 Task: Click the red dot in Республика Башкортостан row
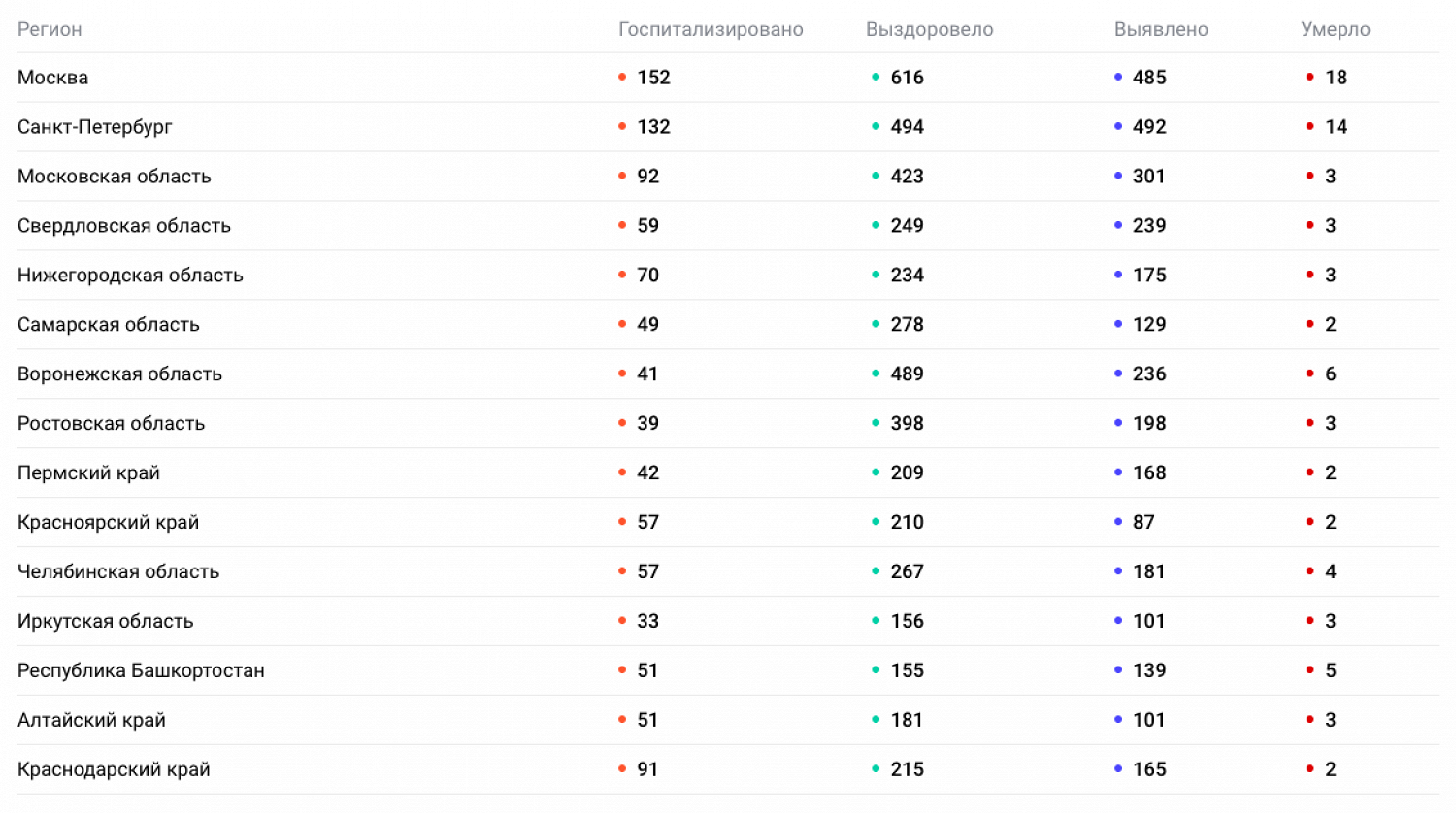coord(1309,670)
